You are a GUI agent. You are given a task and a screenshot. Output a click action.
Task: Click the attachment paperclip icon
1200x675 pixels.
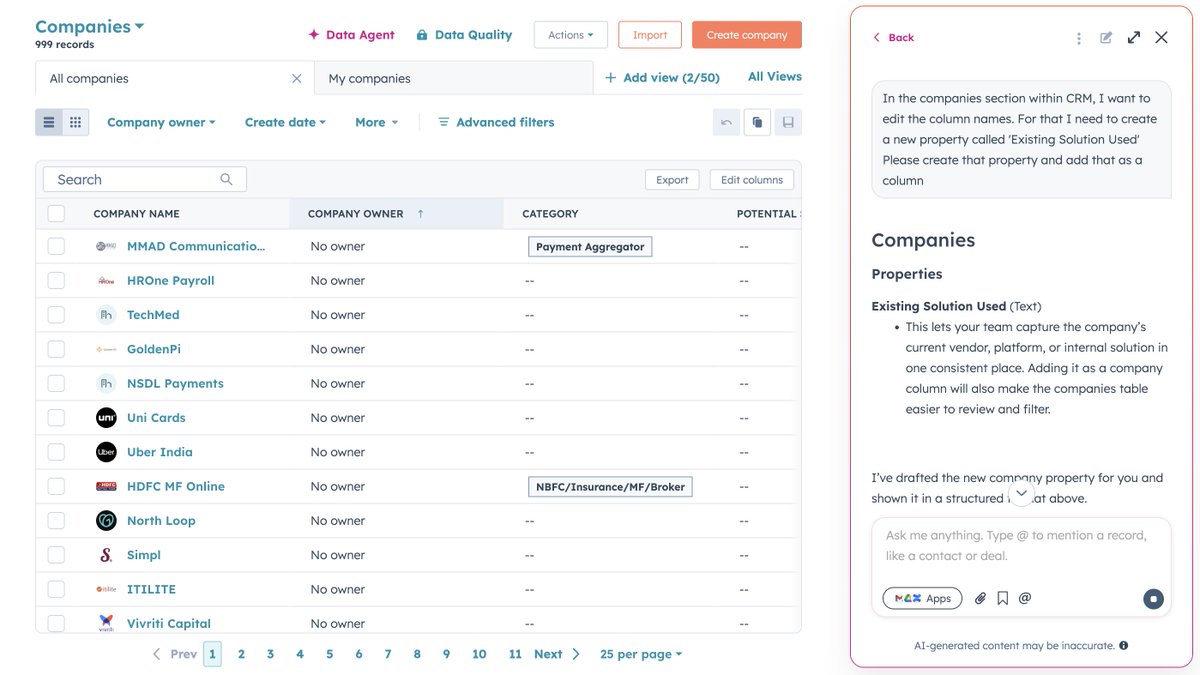(980, 598)
